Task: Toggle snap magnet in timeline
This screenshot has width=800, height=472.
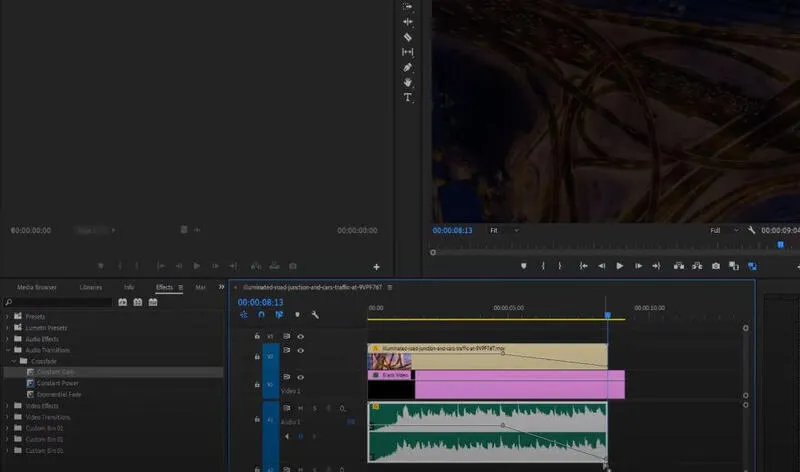Action: [x=261, y=315]
